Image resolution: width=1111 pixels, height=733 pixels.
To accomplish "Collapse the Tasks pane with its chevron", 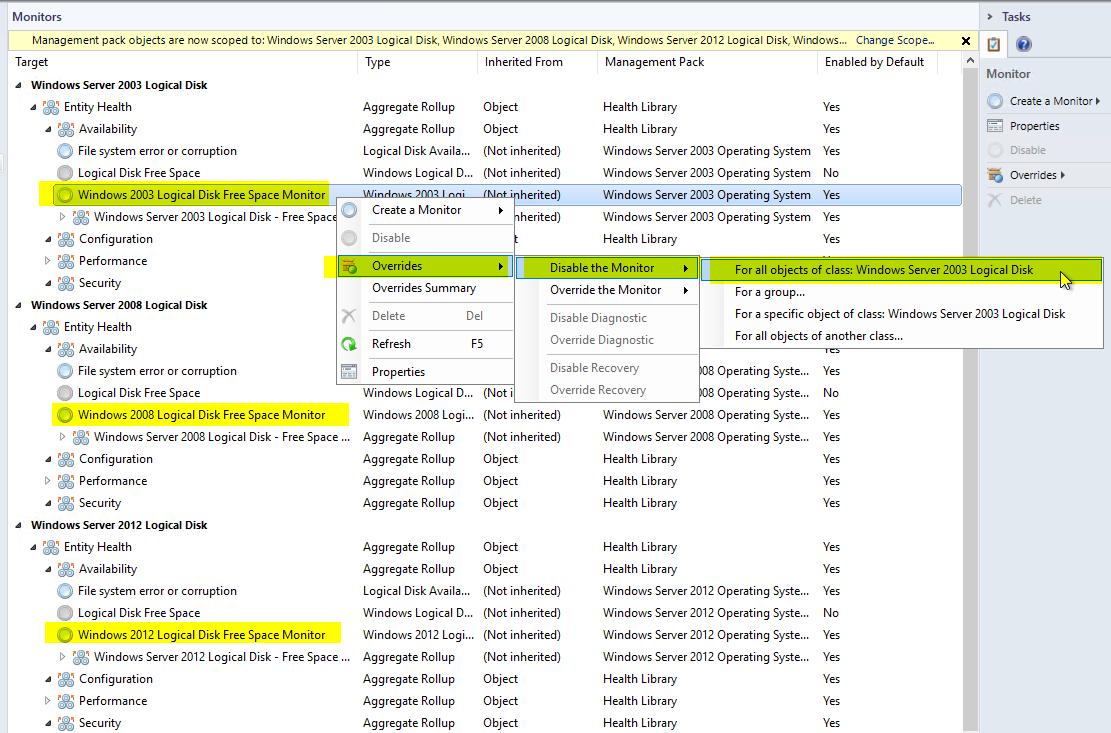I will point(991,16).
